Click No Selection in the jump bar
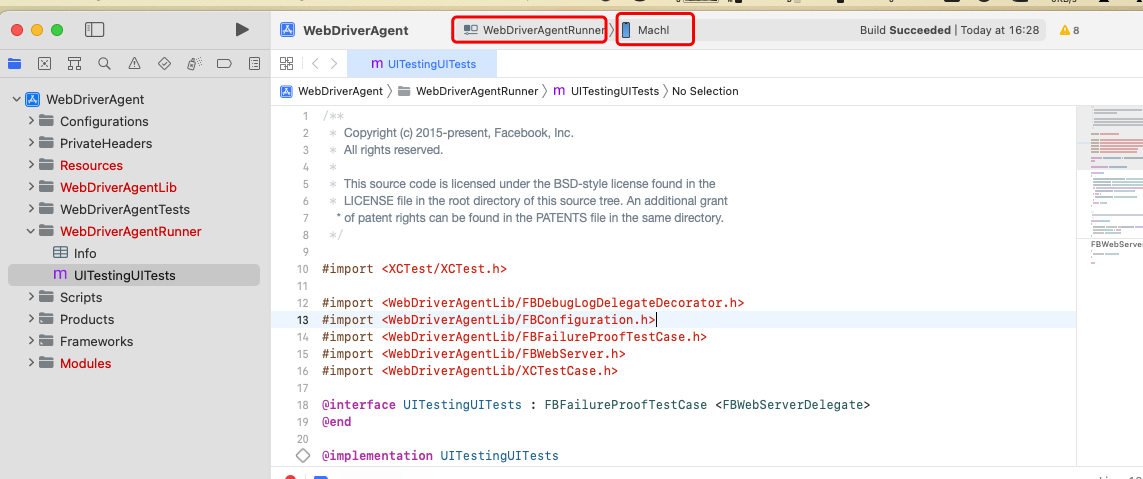This screenshot has height=479, width=1143. (705, 91)
